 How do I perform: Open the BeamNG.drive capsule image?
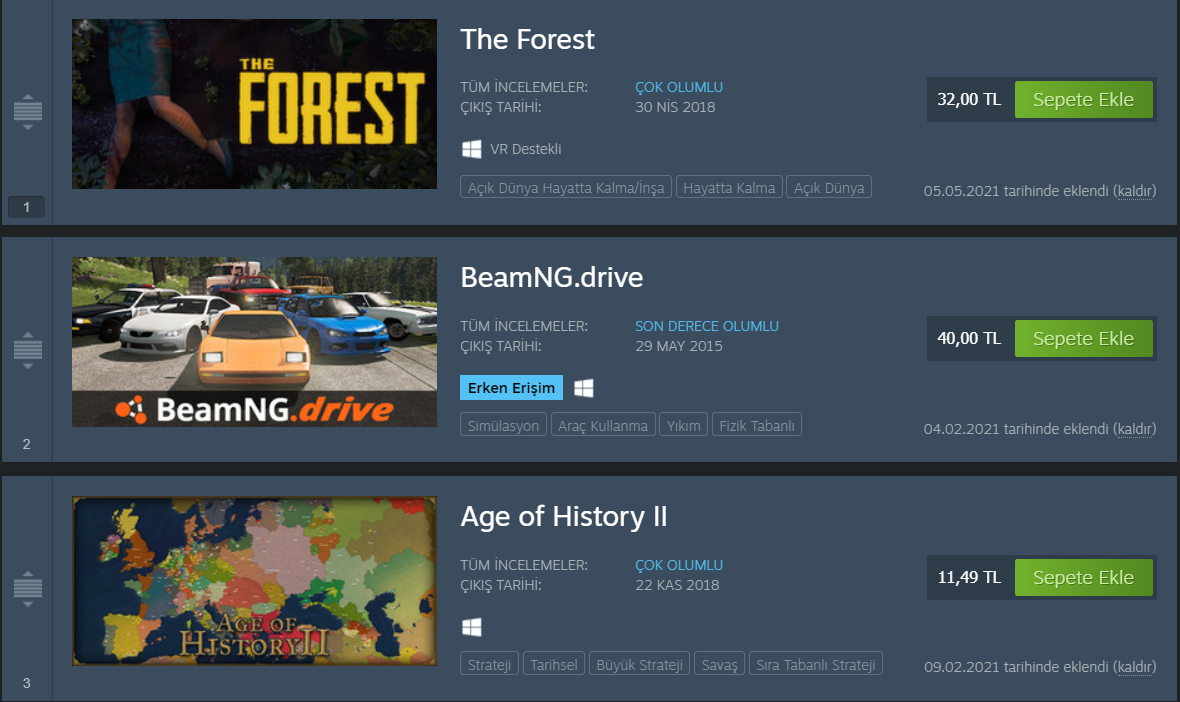tap(254, 342)
